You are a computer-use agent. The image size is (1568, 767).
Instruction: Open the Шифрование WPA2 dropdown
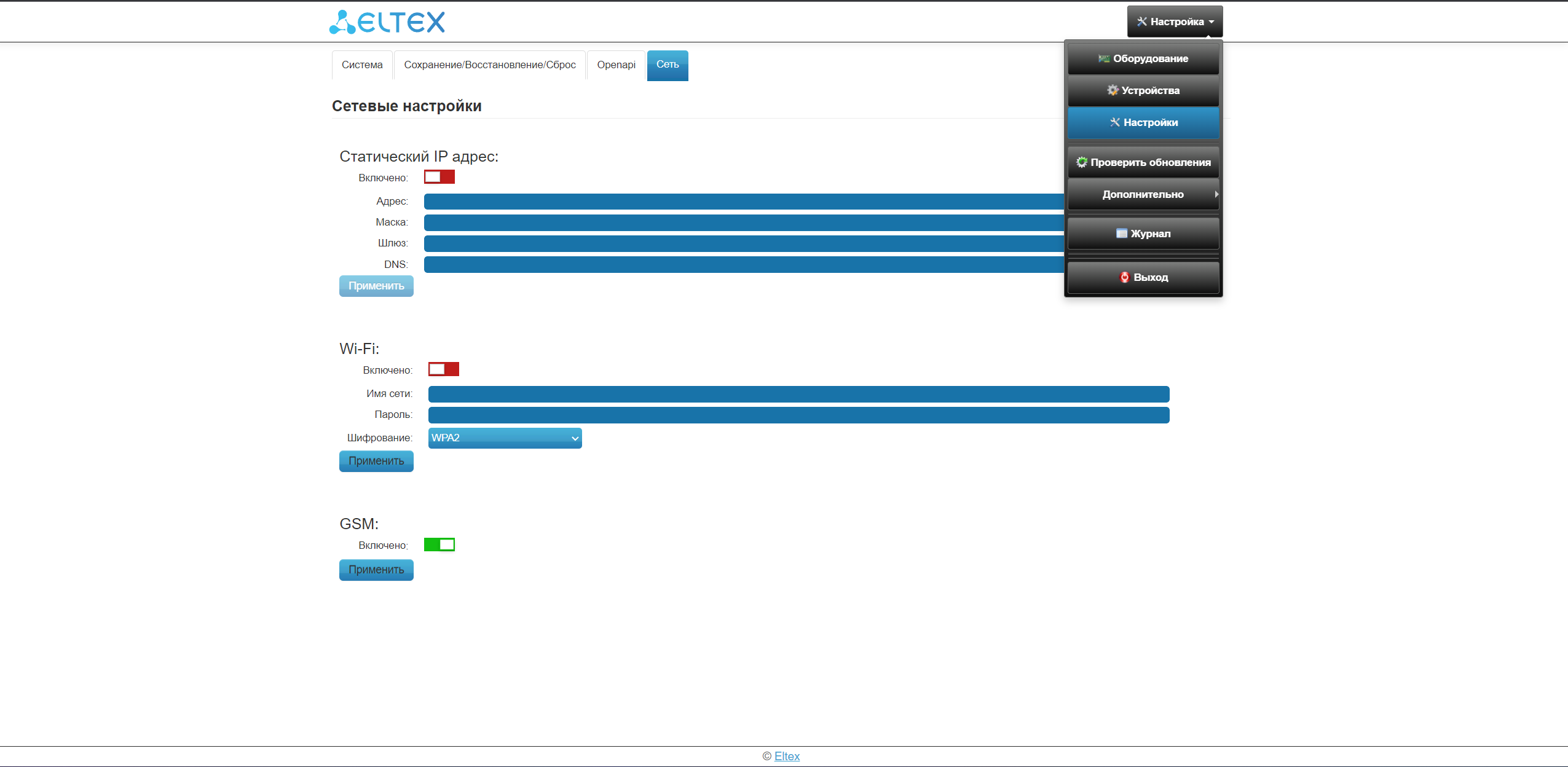click(505, 439)
